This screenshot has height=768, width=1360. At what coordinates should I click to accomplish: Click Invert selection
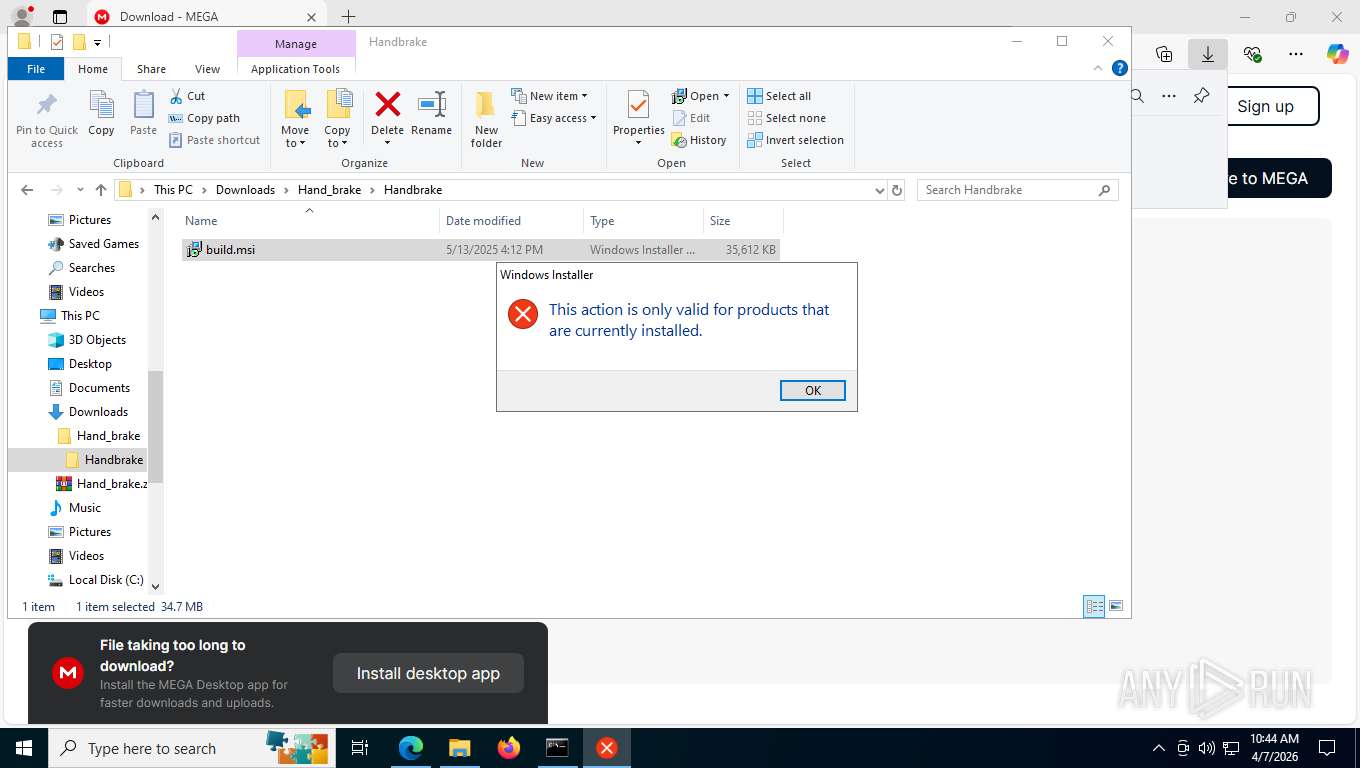(x=796, y=140)
